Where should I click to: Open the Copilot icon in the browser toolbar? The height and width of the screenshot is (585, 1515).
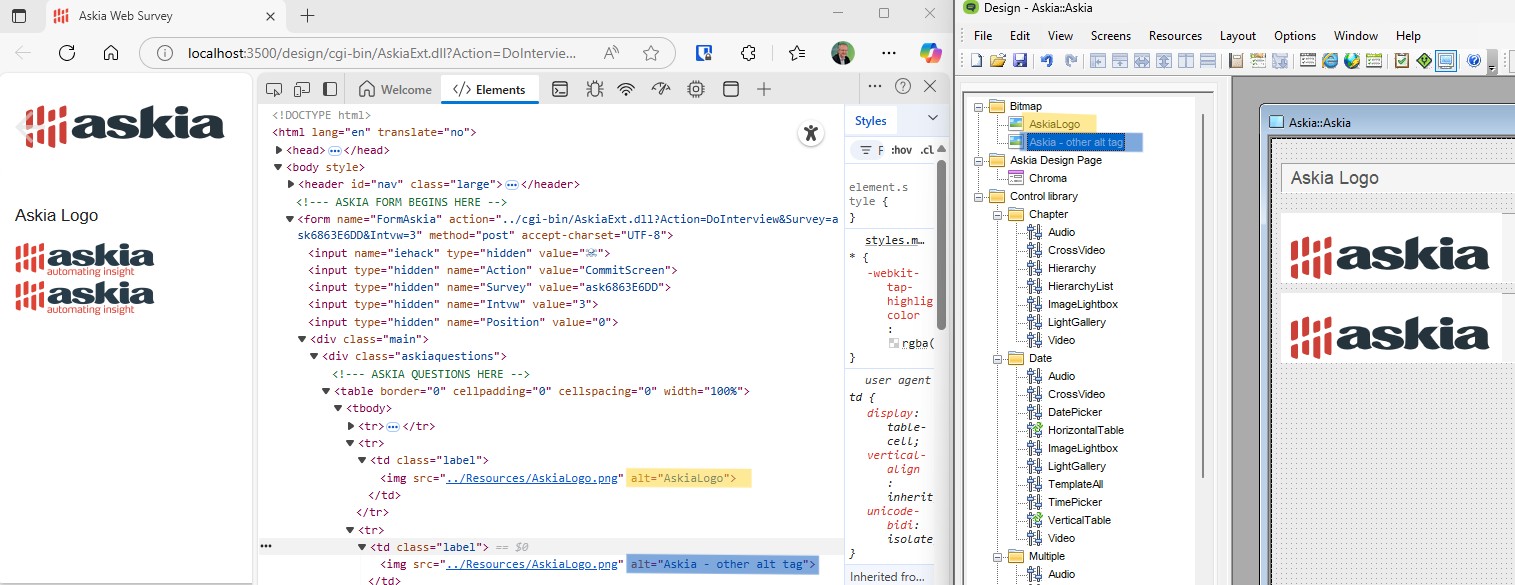[x=931, y=53]
